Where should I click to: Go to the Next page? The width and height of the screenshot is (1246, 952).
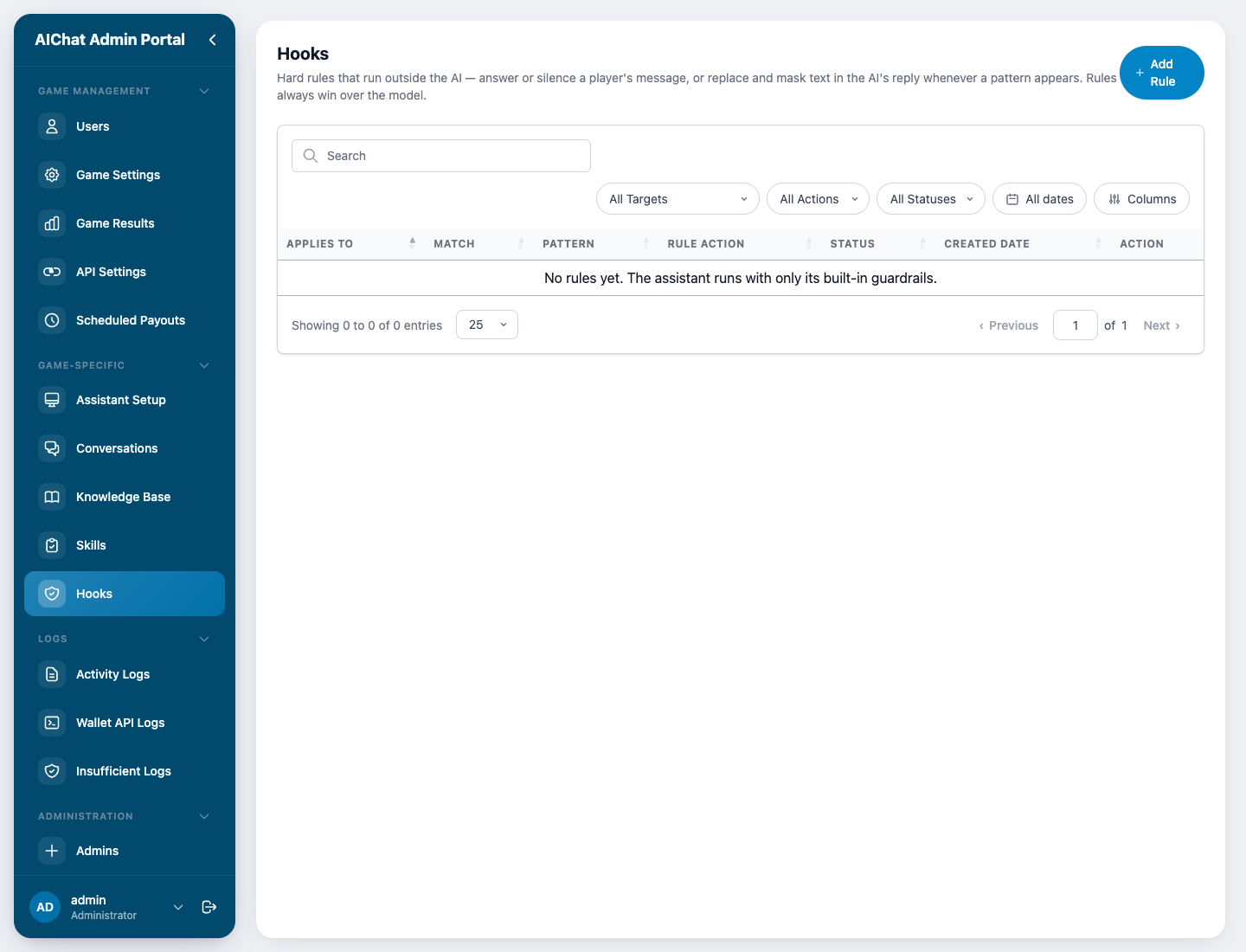(1161, 325)
